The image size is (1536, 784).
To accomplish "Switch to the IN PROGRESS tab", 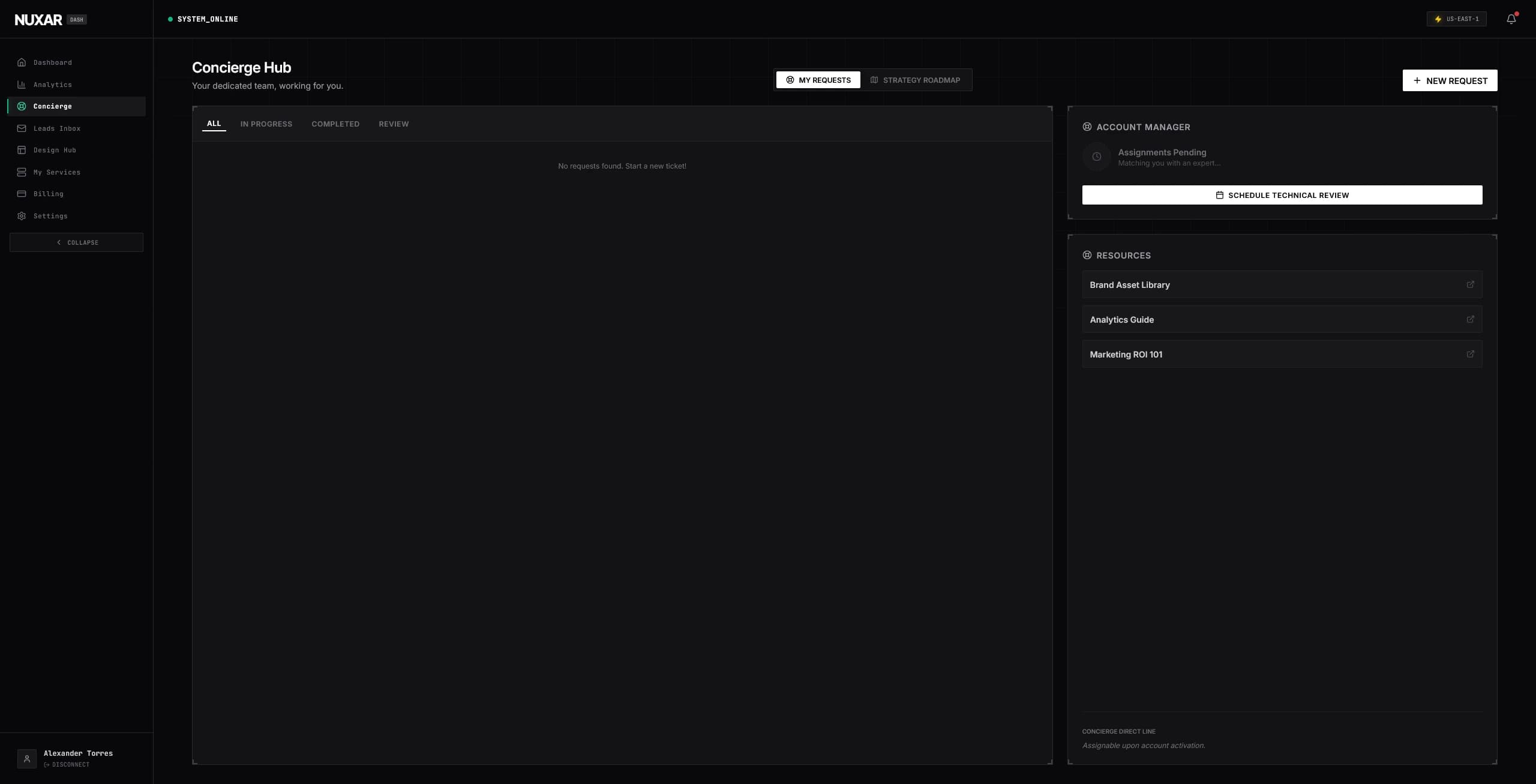I will (266, 124).
